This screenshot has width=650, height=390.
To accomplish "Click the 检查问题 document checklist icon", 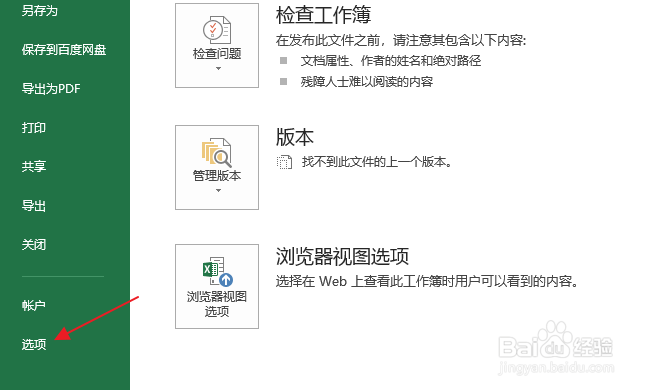I will [217, 30].
